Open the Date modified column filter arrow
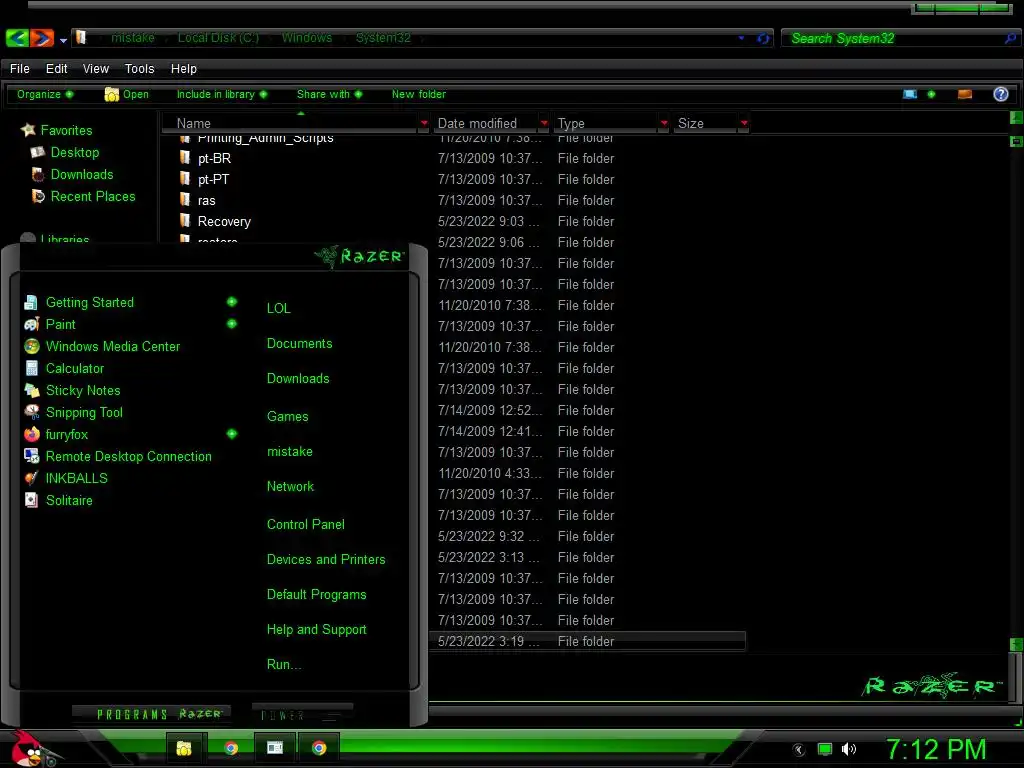Viewport: 1024px width, 768px height. pos(544,123)
